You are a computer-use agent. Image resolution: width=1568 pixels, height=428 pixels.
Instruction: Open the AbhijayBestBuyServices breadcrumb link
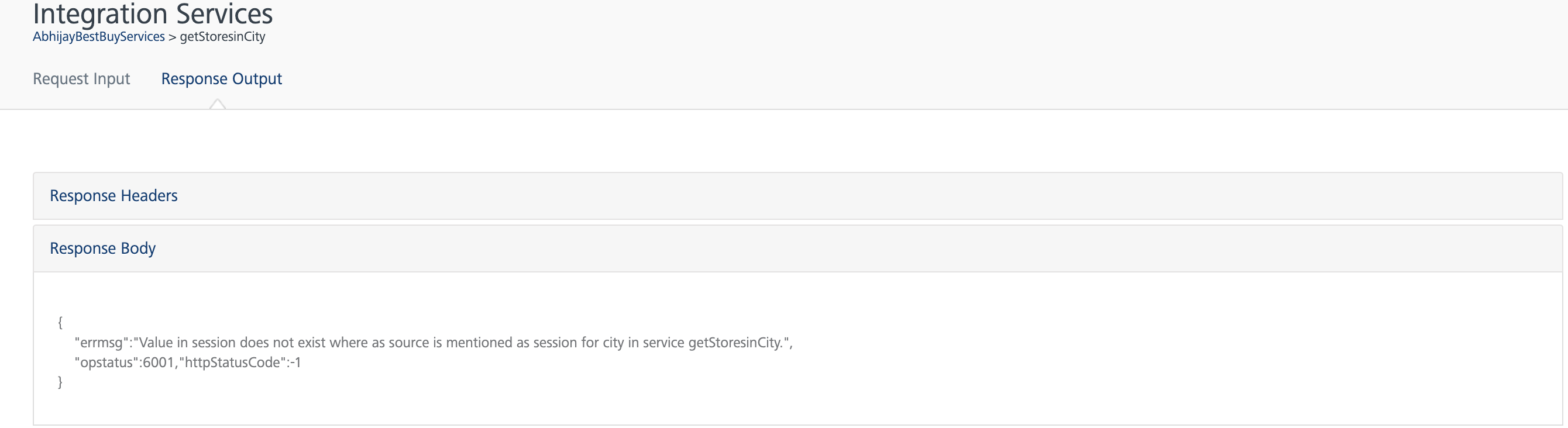coord(99,37)
